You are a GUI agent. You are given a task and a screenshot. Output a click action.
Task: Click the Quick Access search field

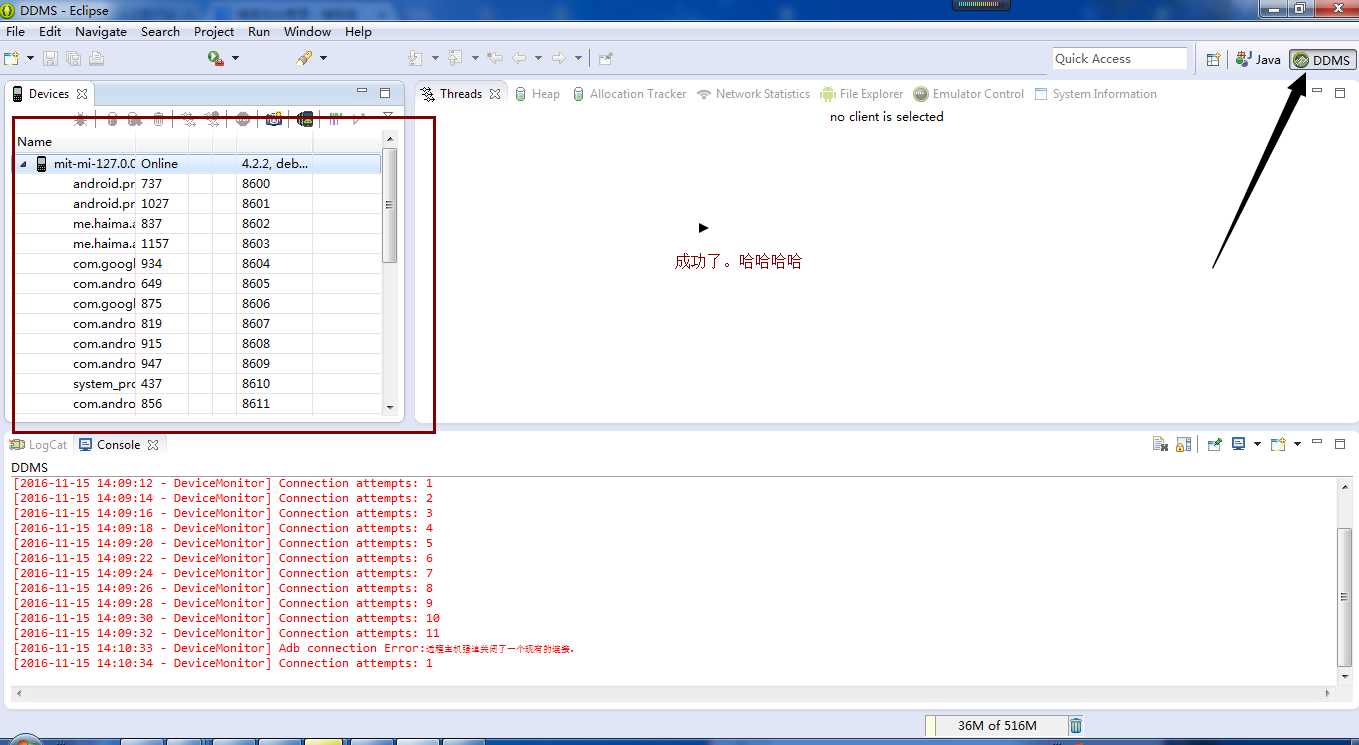[x=1119, y=59]
